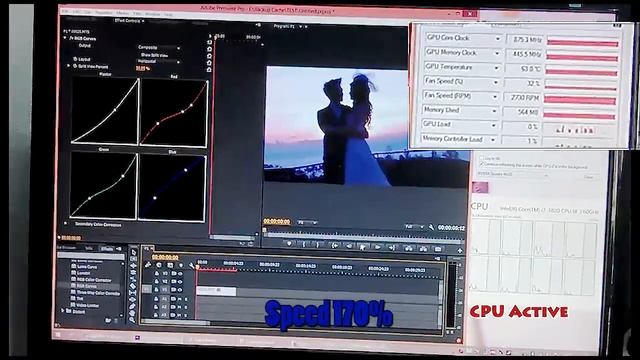Open Fan Speed (RPM) sensor dropdown
The height and width of the screenshot is (360, 640).
495,97
